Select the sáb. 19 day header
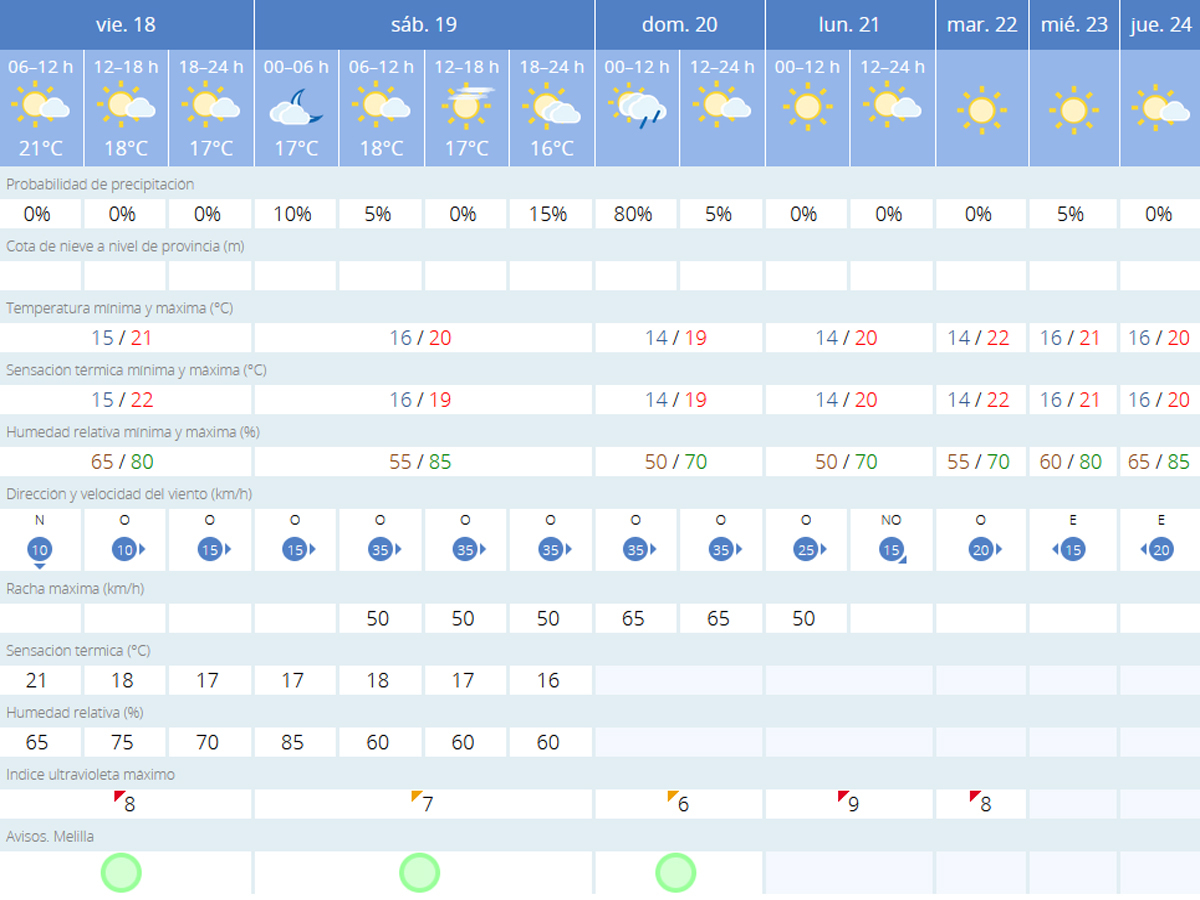 pyautogui.click(x=424, y=24)
